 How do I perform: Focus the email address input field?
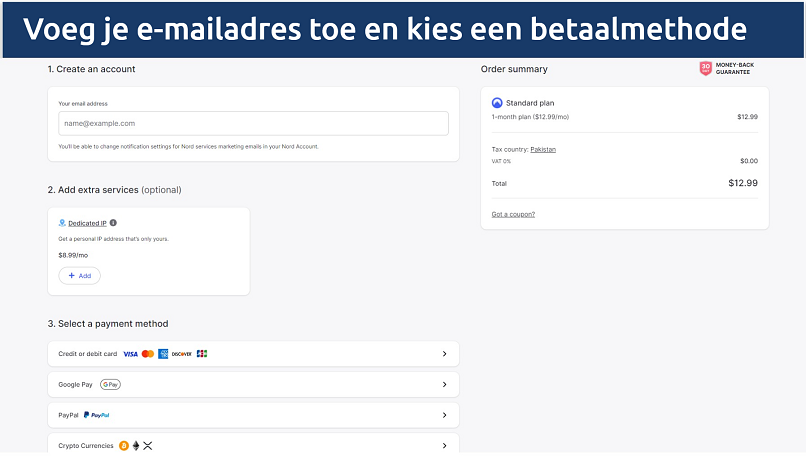pyautogui.click(x=253, y=123)
